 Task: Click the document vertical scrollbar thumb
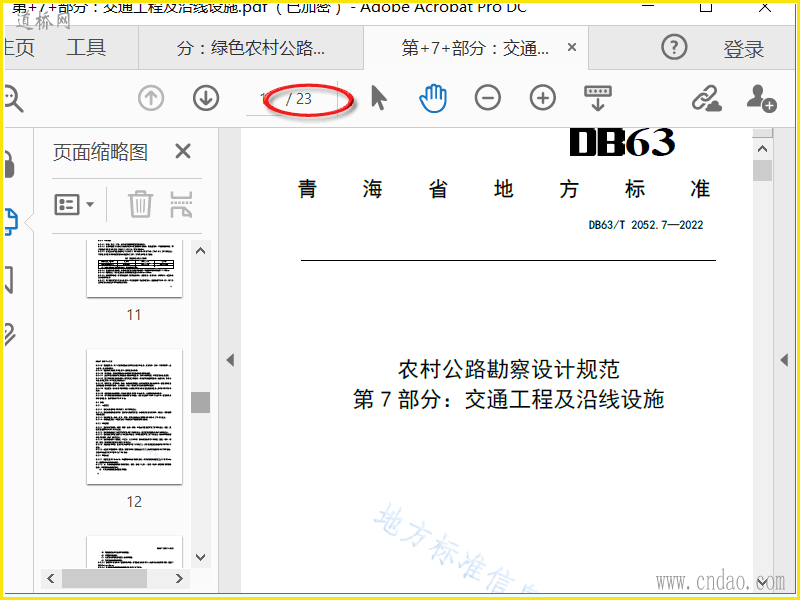coord(762,170)
